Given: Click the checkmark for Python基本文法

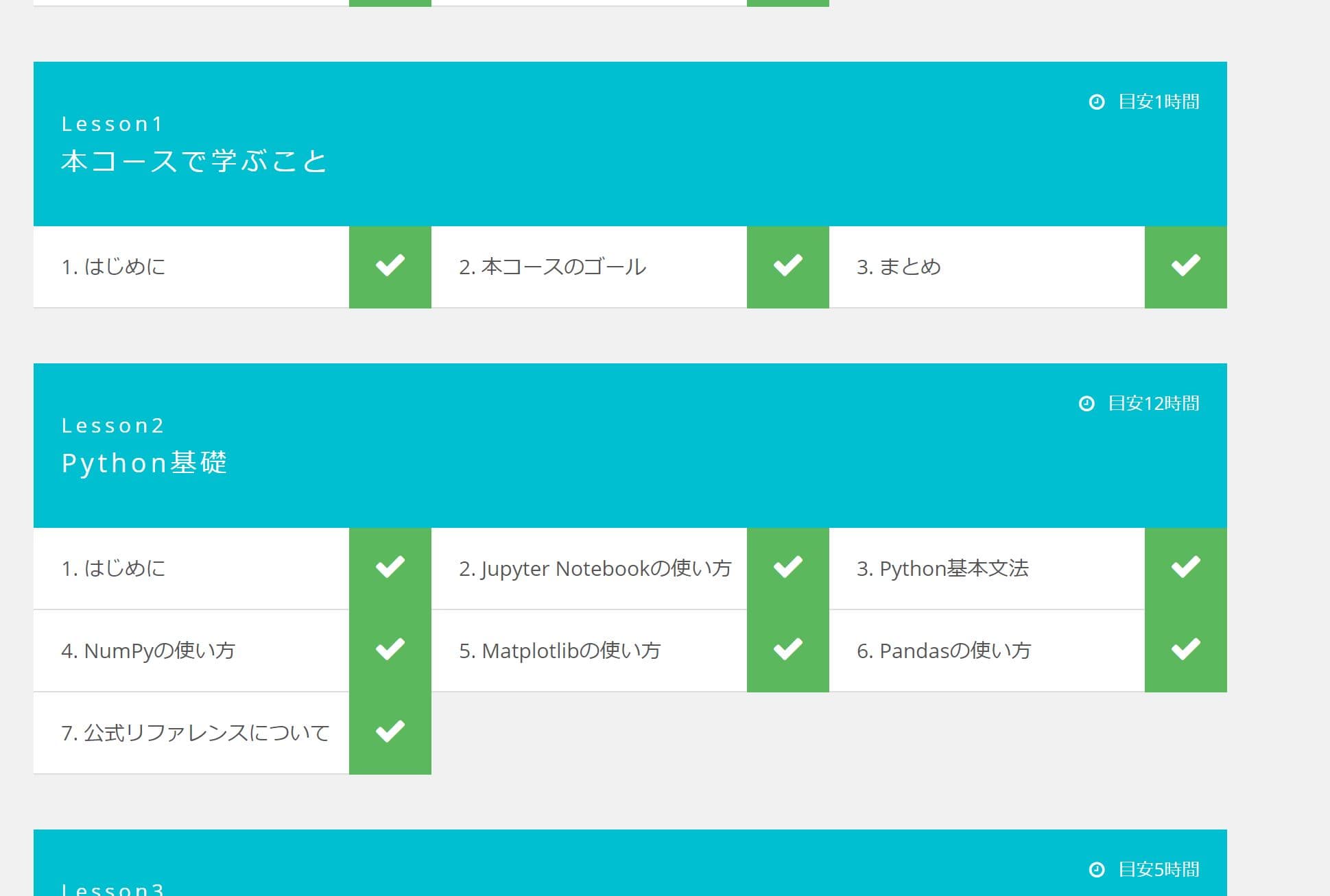Looking at the screenshot, I should (x=1185, y=568).
